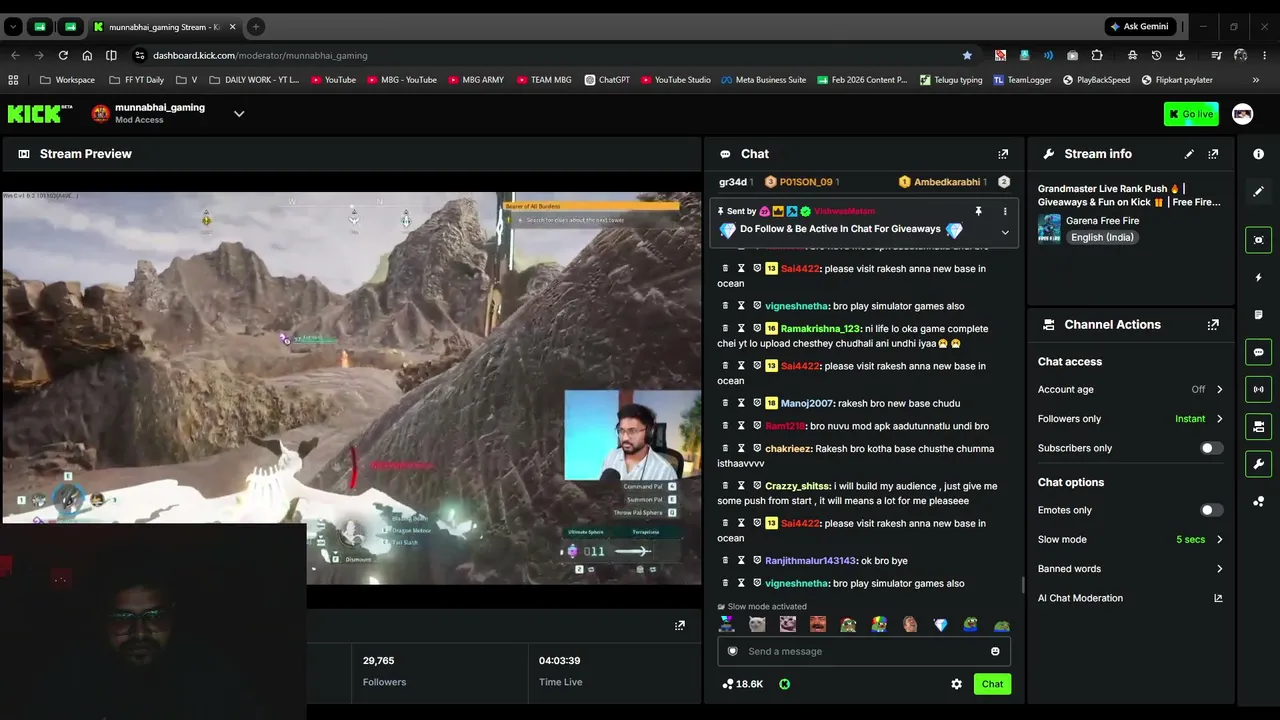Open AI Chat Moderation external link
The image size is (1280, 720).
pyautogui.click(x=1218, y=598)
